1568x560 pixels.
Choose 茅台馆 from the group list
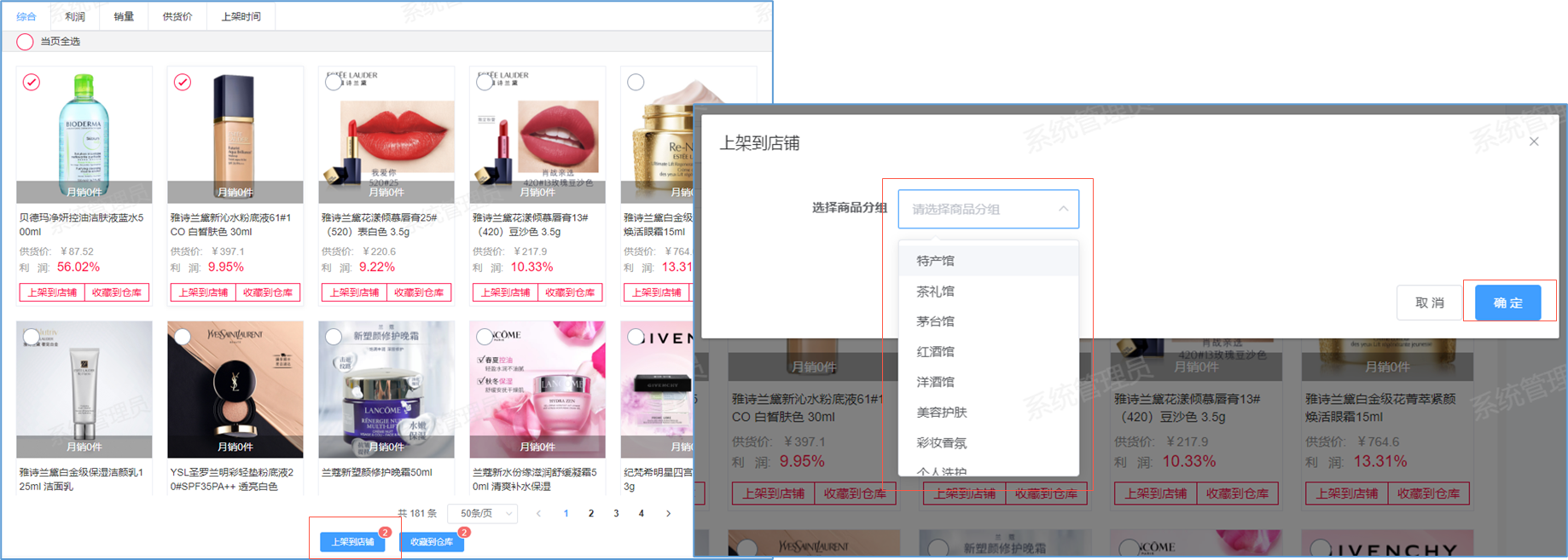tap(988, 321)
